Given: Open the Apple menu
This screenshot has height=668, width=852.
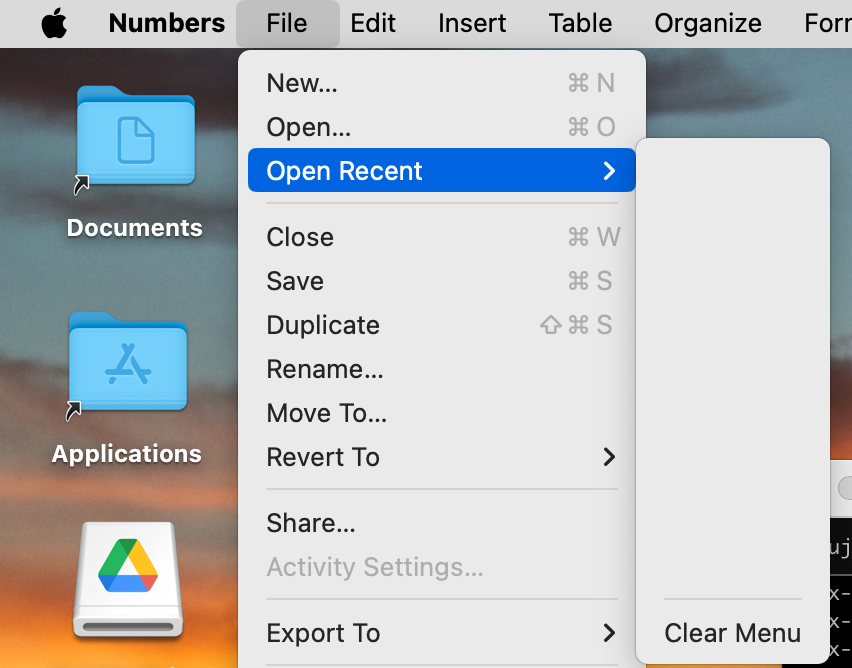Looking at the screenshot, I should click(54, 23).
